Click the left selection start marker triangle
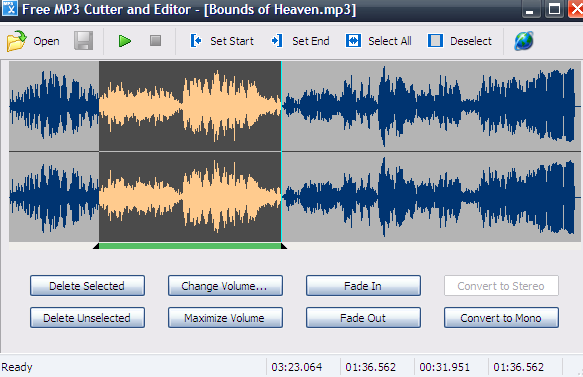 click(x=96, y=246)
